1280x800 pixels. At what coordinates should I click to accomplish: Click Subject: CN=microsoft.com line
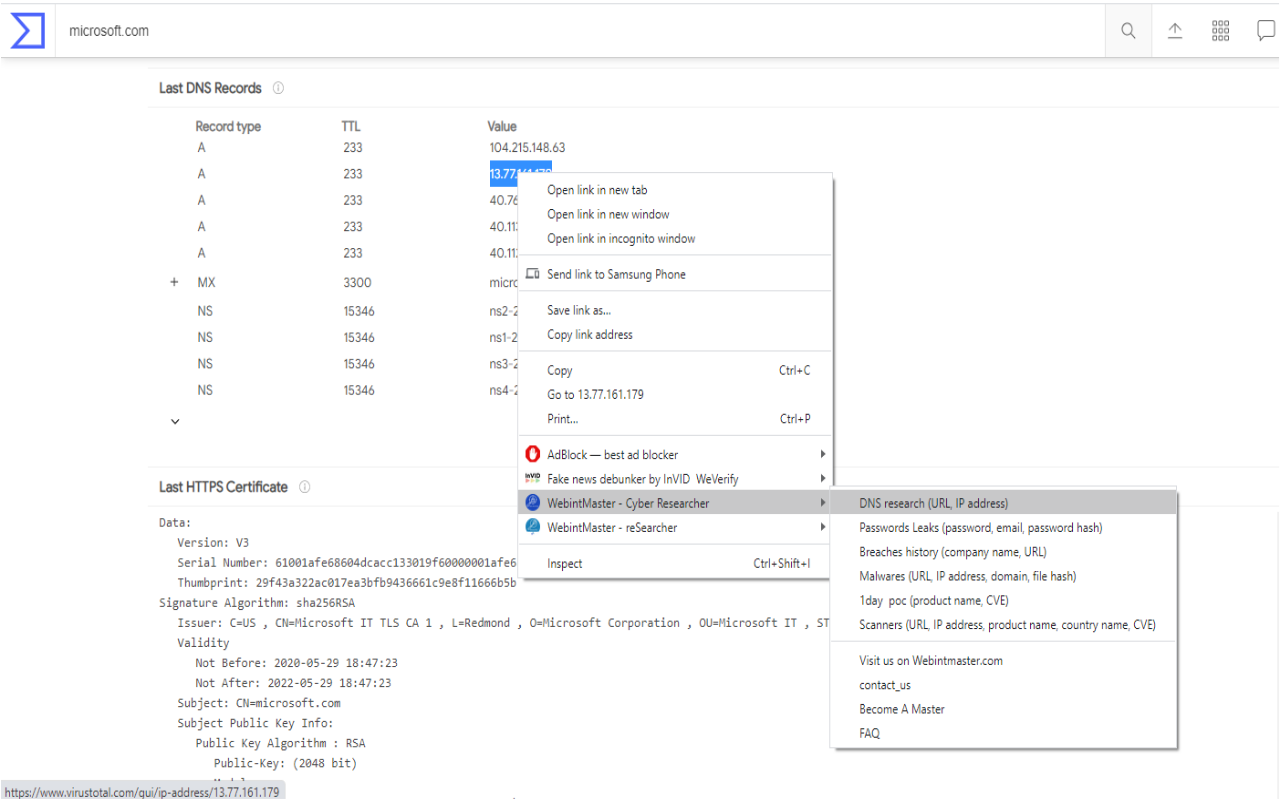[259, 703]
